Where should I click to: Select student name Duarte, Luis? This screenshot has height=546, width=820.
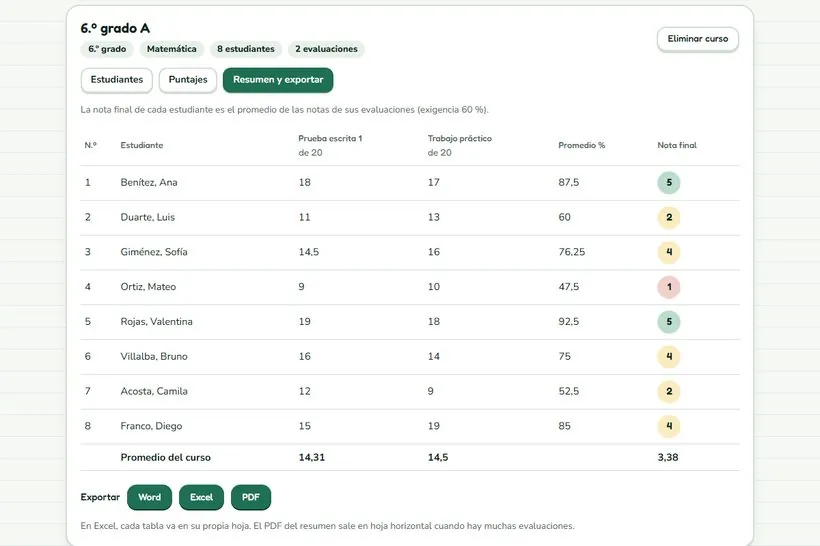point(147,218)
